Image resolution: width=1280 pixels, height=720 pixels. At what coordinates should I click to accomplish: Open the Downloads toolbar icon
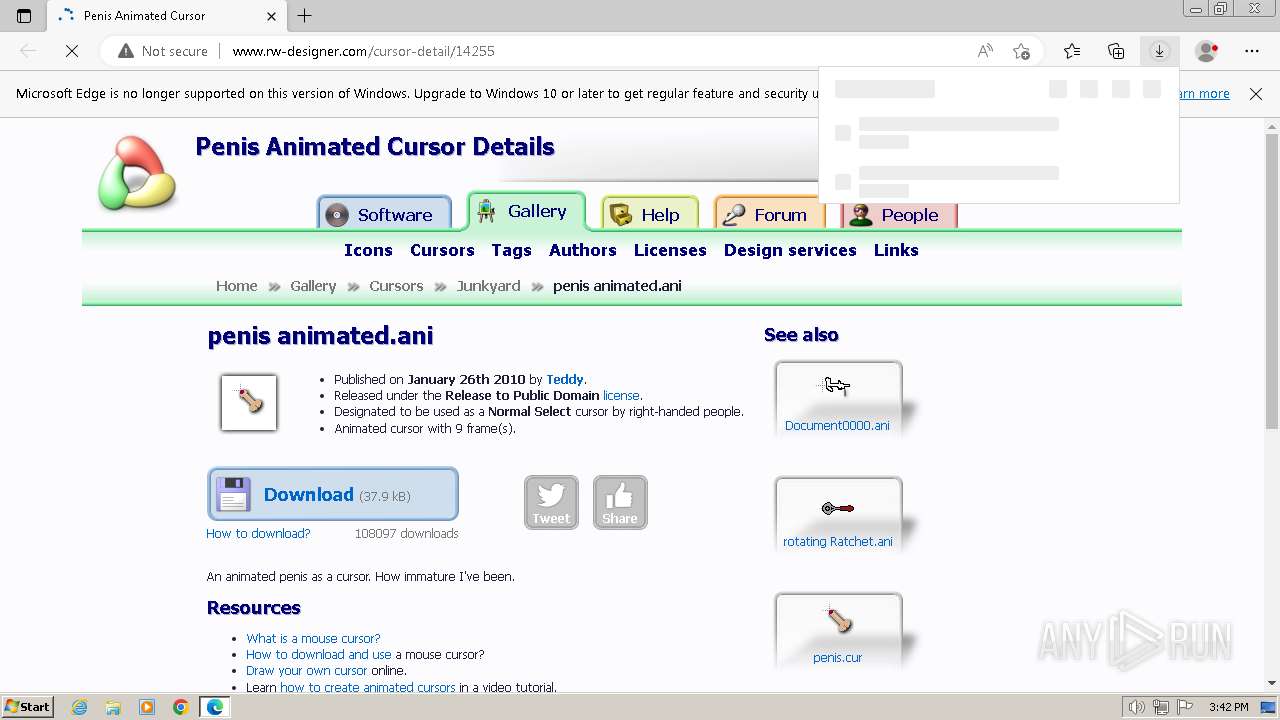click(1159, 51)
